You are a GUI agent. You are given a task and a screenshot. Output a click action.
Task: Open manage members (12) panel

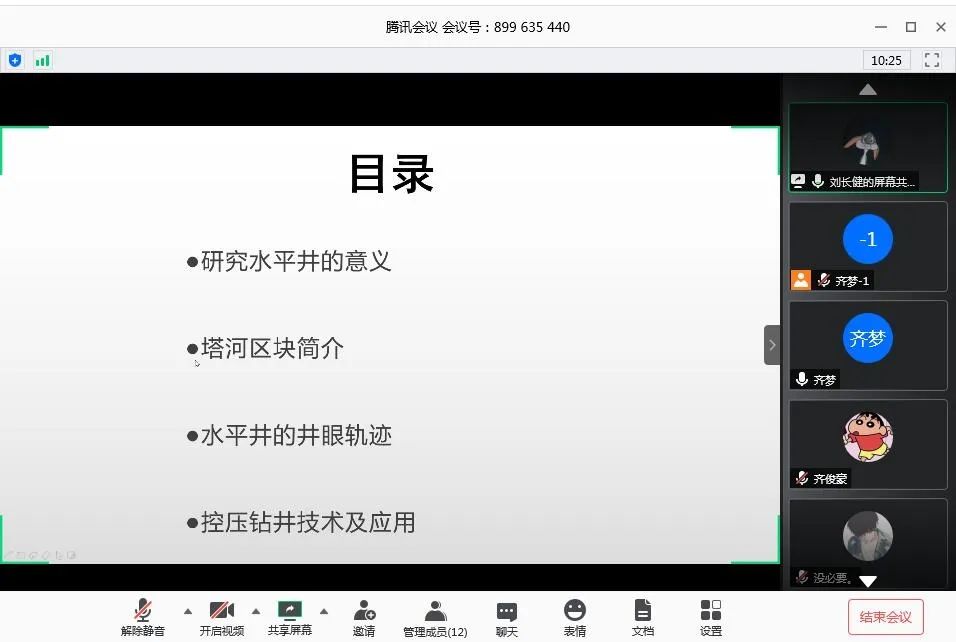click(435, 617)
